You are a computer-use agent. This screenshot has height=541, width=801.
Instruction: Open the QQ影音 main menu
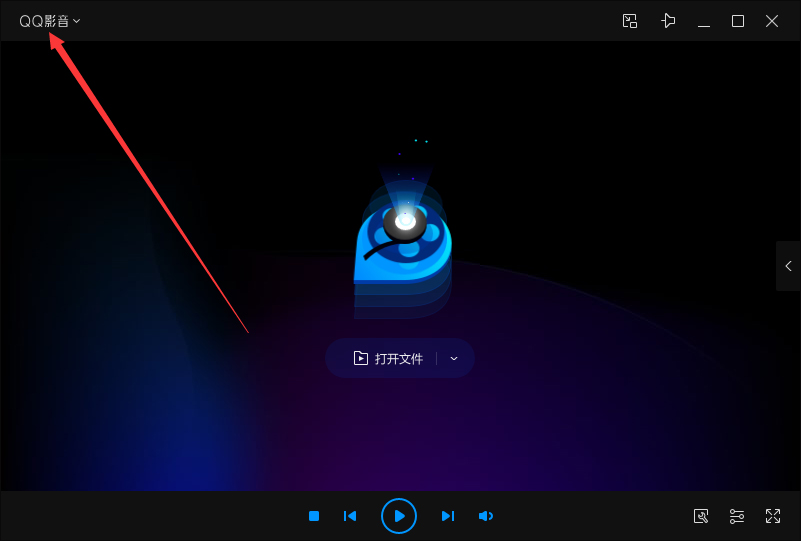(x=50, y=21)
